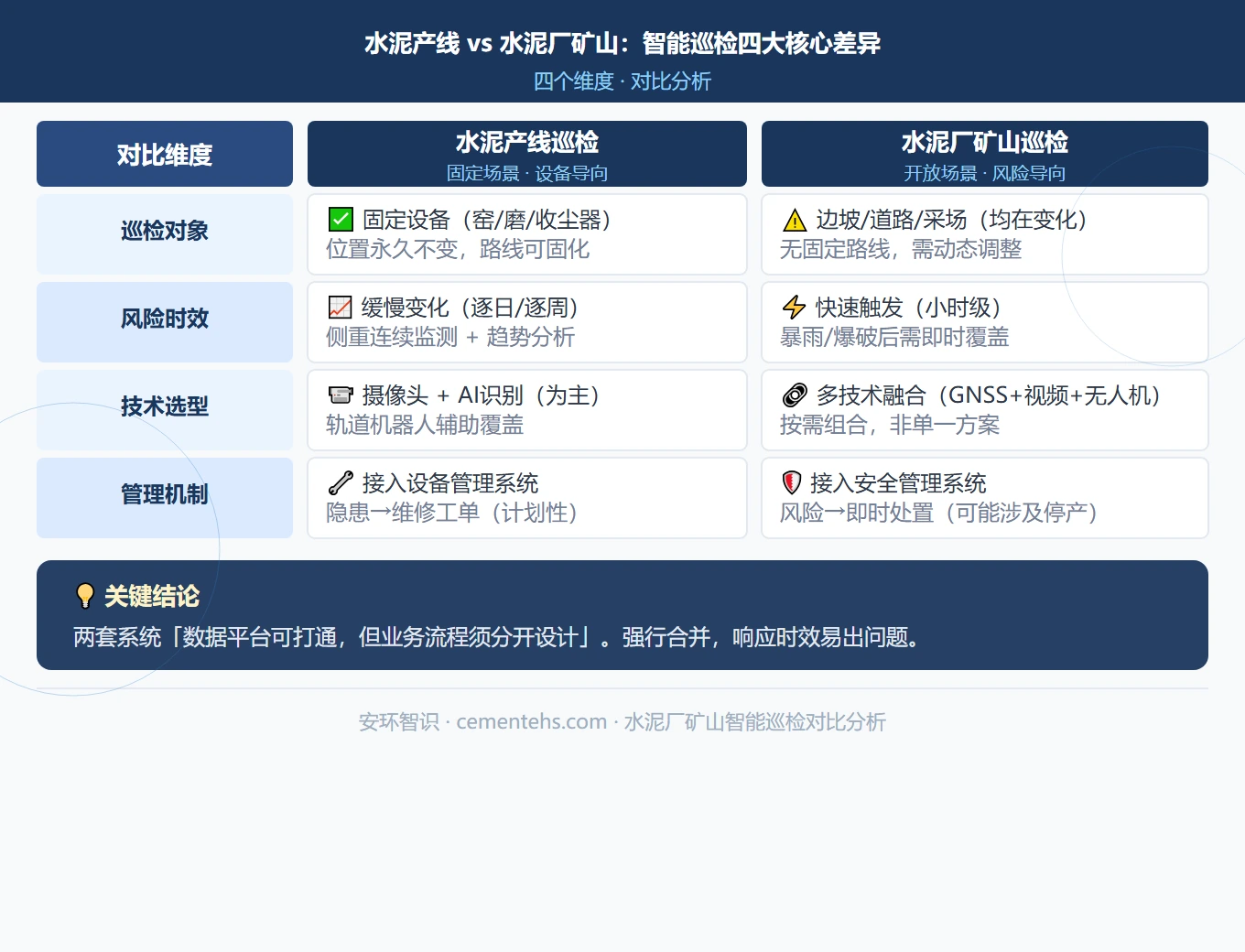Click the text 位置永久不变，路线可固化
Image resolution: width=1245 pixels, height=952 pixels.
click(458, 249)
